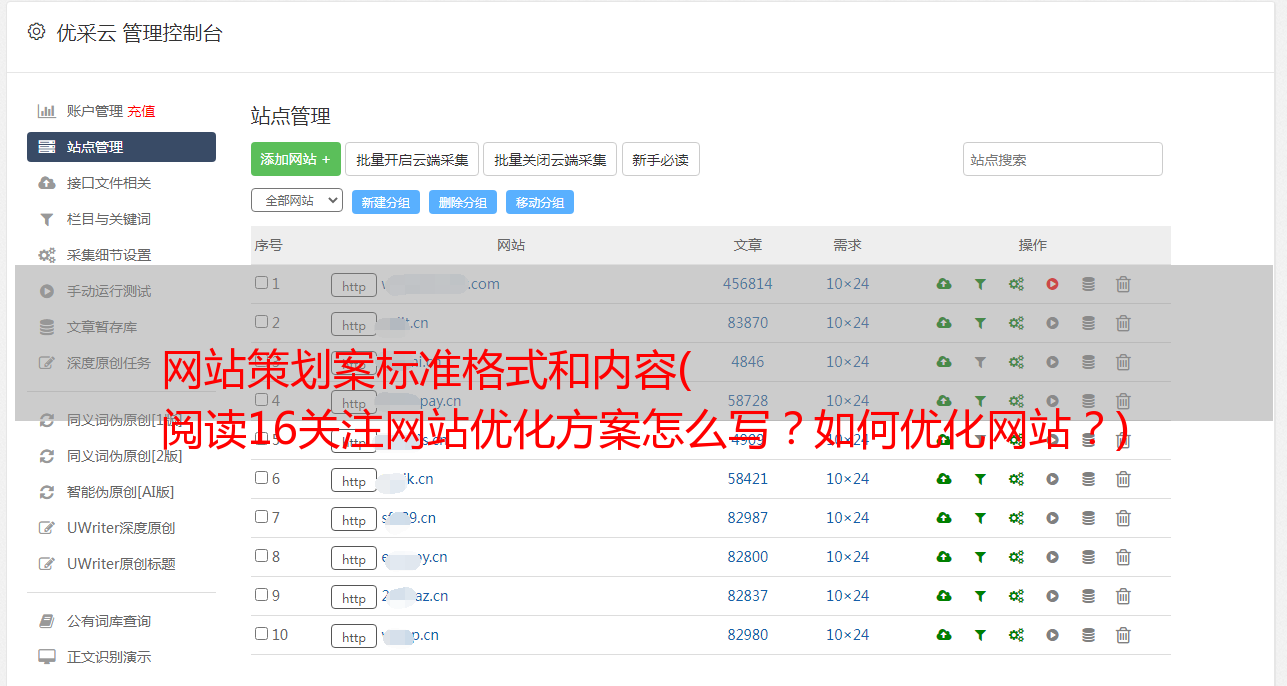Tick the checkbox for site 8
The image size is (1287, 686).
(x=261, y=556)
